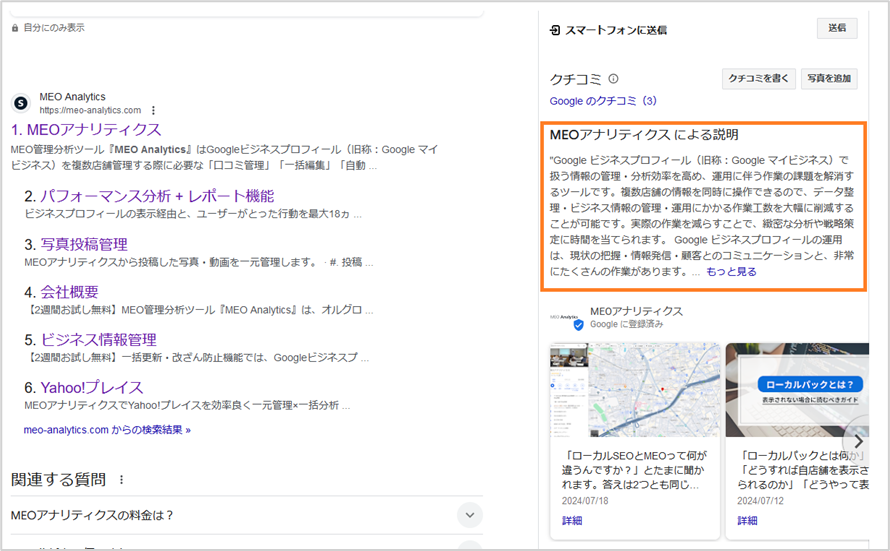Click the MEO Analytics site name above URL
The image size is (890, 551).
pyautogui.click(x=73, y=97)
